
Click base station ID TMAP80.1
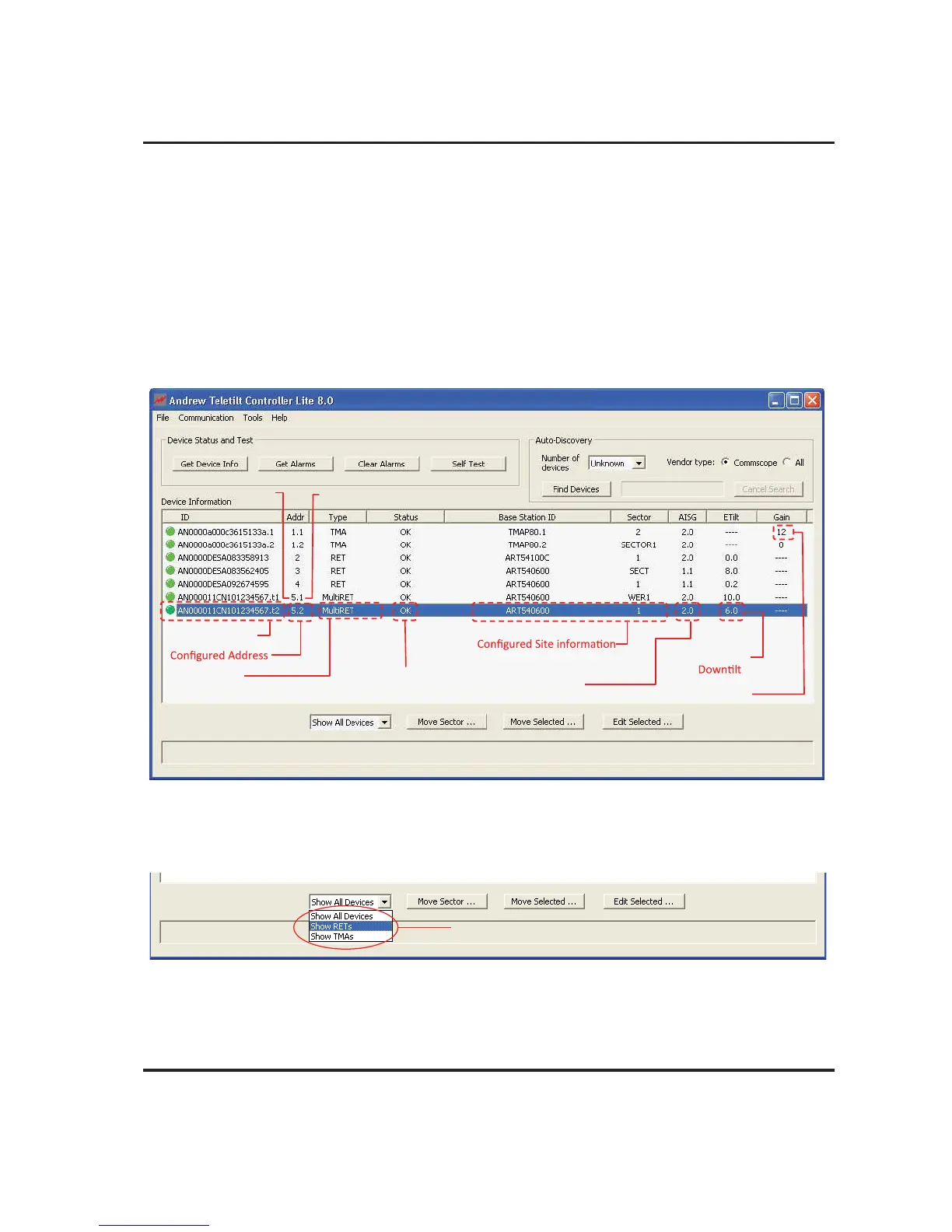pos(527,532)
